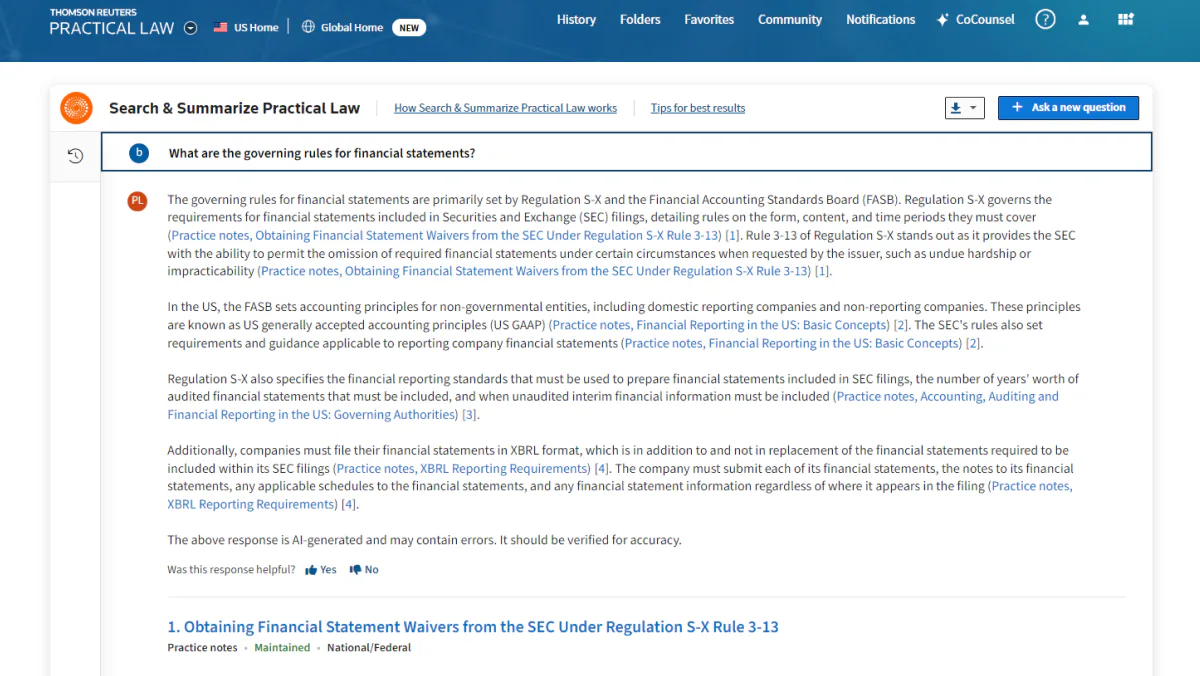Go to the Community menu item

coord(790,19)
